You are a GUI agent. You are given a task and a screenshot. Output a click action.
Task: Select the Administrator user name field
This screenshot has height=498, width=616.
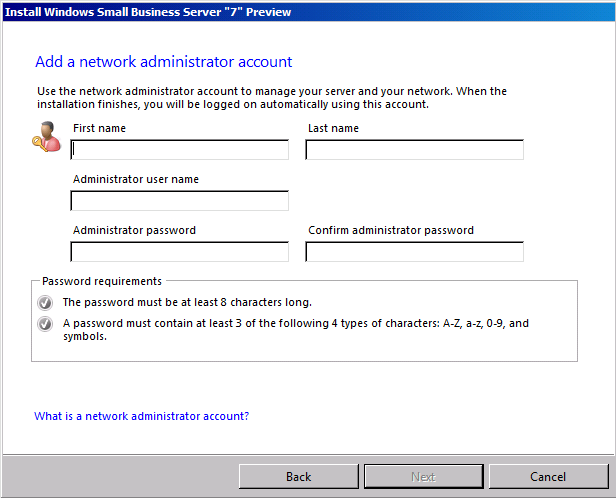pos(180,201)
